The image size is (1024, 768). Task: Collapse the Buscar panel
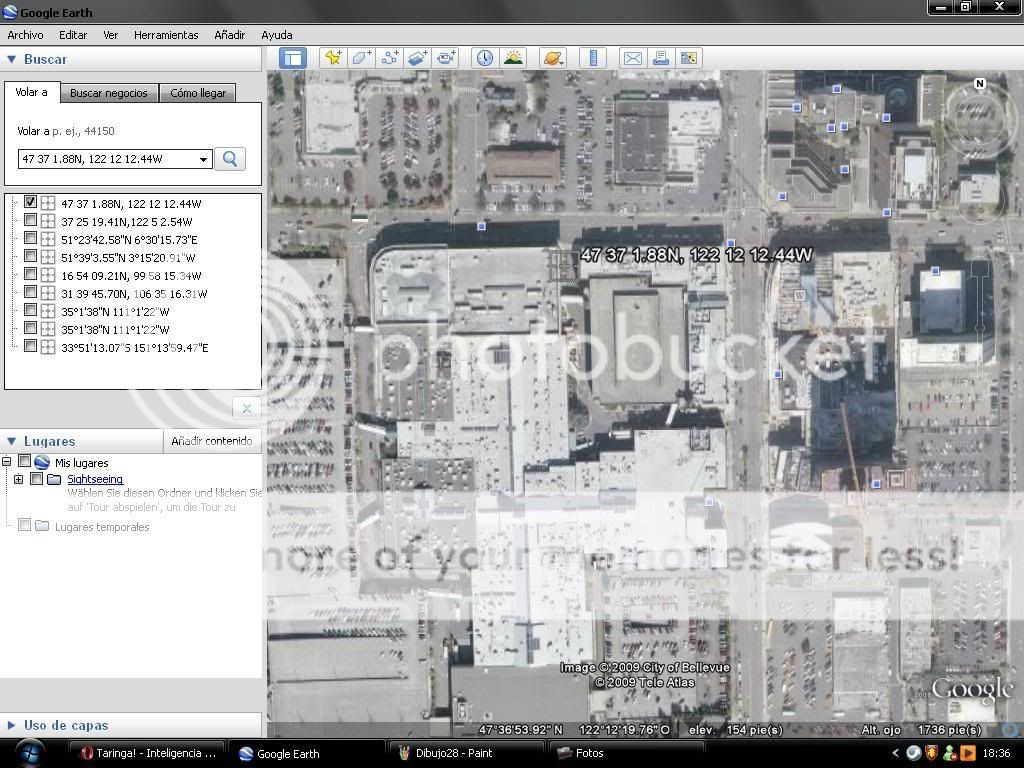point(11,59)
